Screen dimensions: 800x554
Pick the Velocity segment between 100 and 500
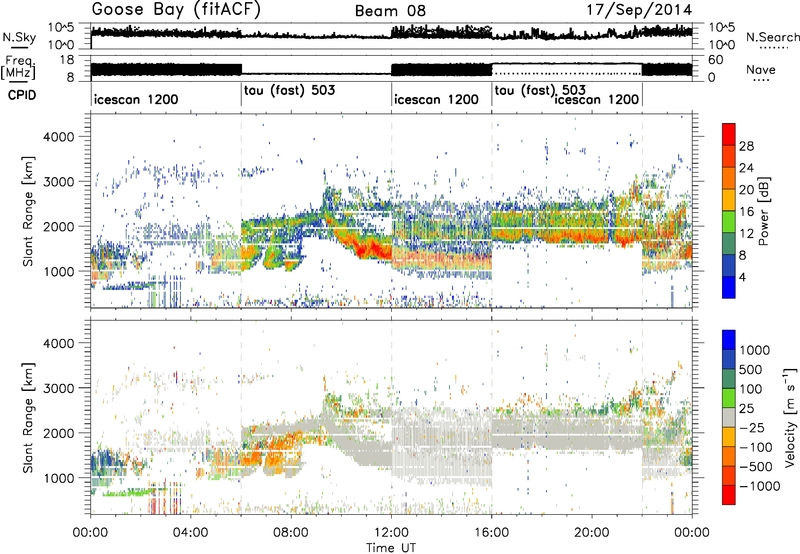click(x=729, y=379)
